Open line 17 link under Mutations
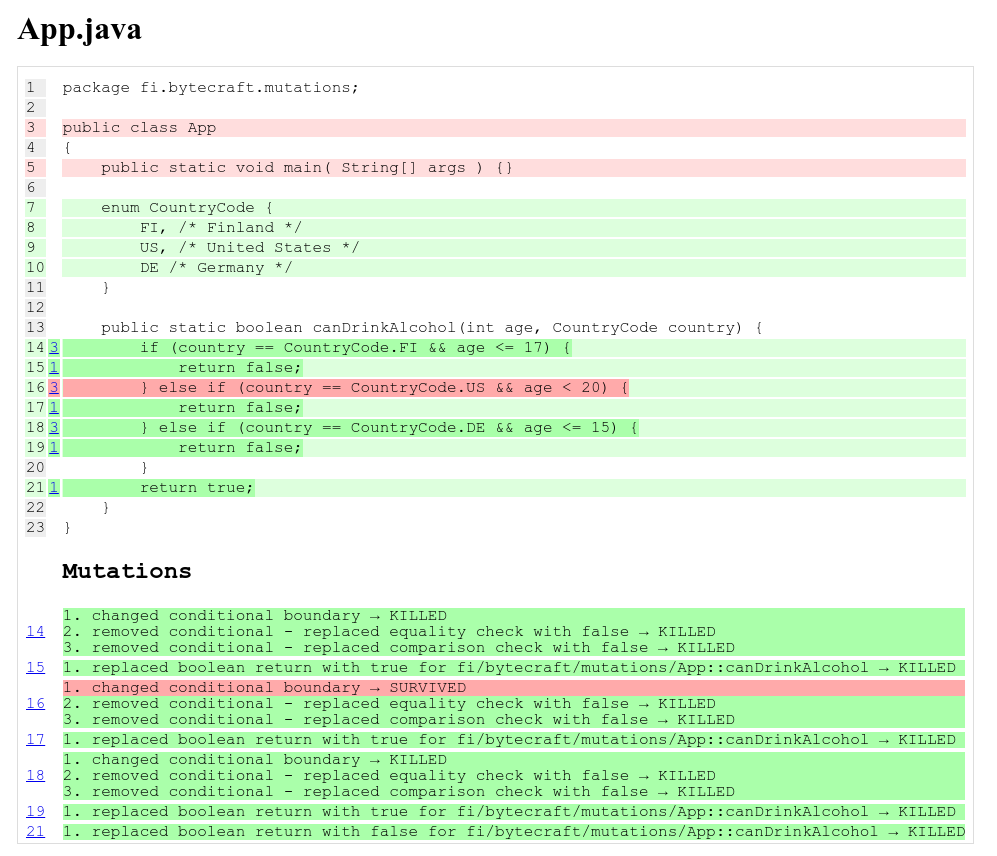 pyautogui.click(x=35, y=739)
